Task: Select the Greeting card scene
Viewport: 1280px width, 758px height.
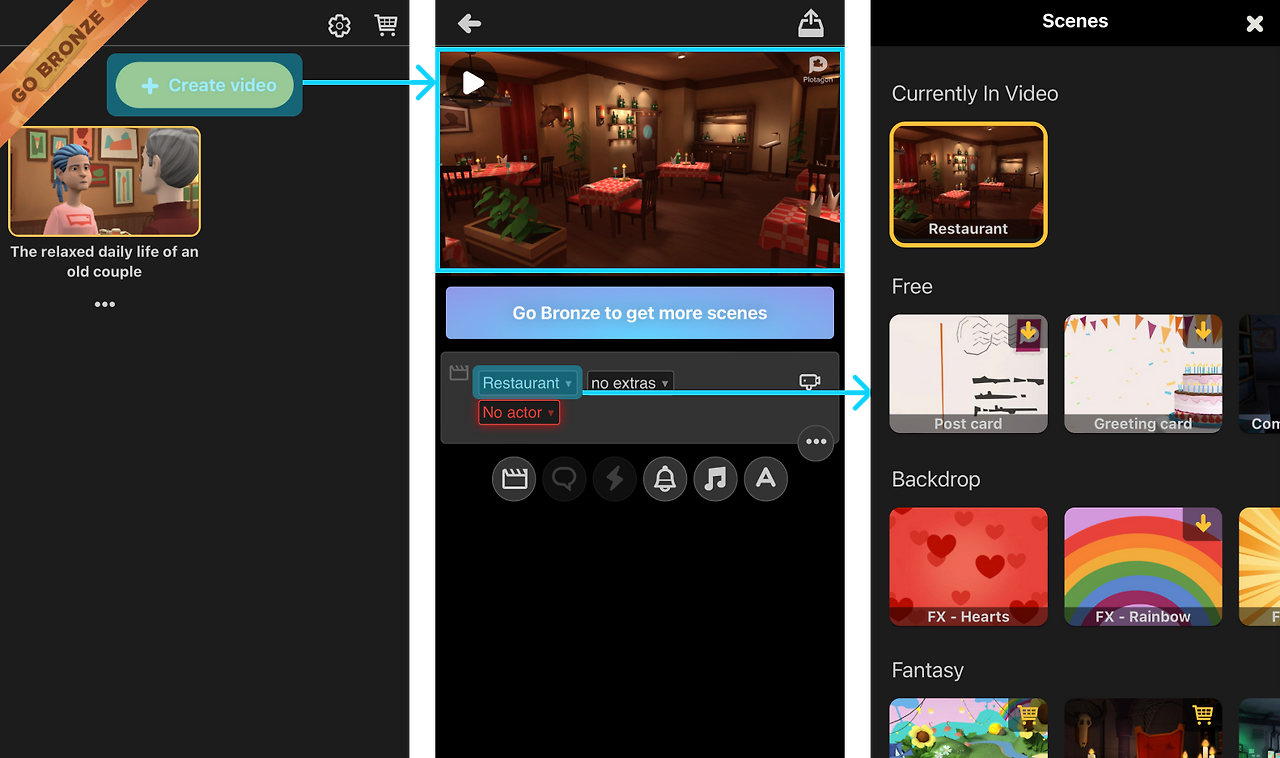Action: (1143, 374)
